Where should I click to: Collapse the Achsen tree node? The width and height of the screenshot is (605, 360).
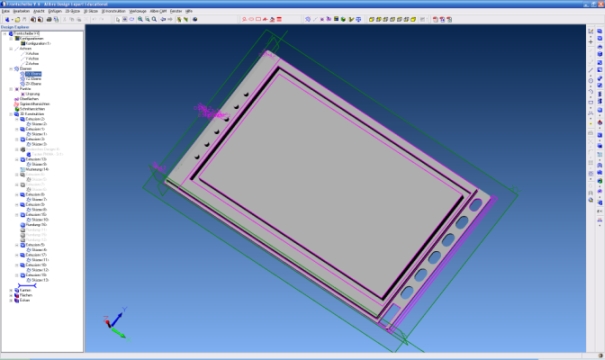pos(11,49)
